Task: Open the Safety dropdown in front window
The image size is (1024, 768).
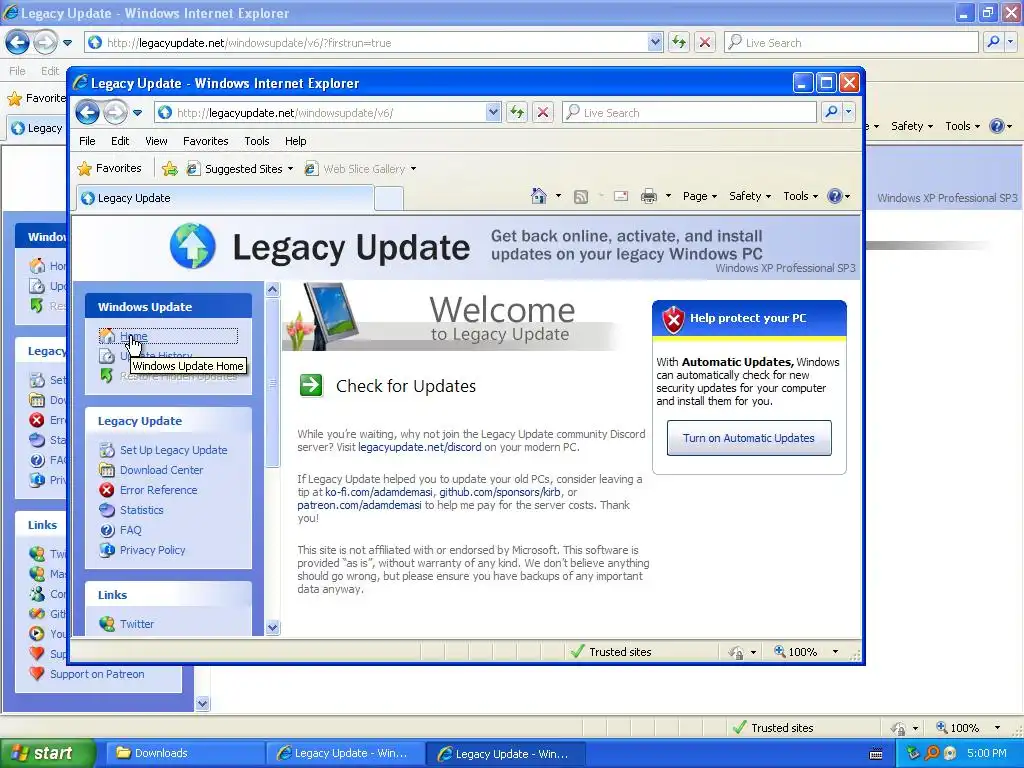Action: point(750,196)
